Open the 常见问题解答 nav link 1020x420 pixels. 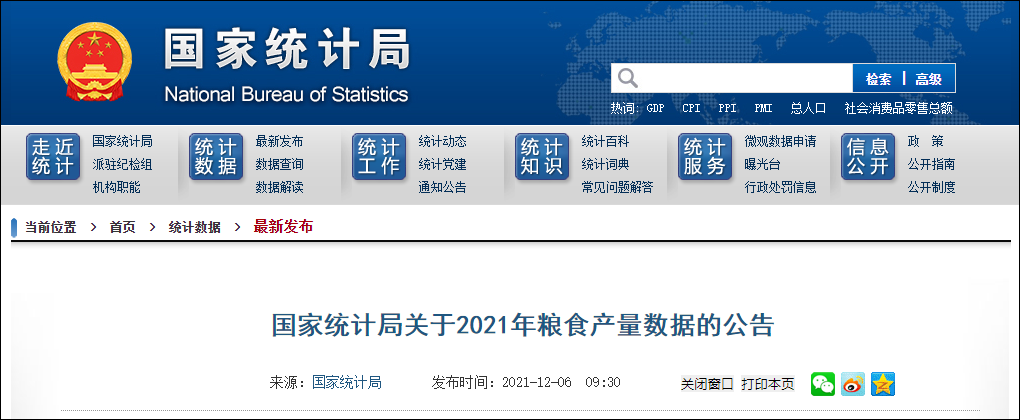pos(617,188)
